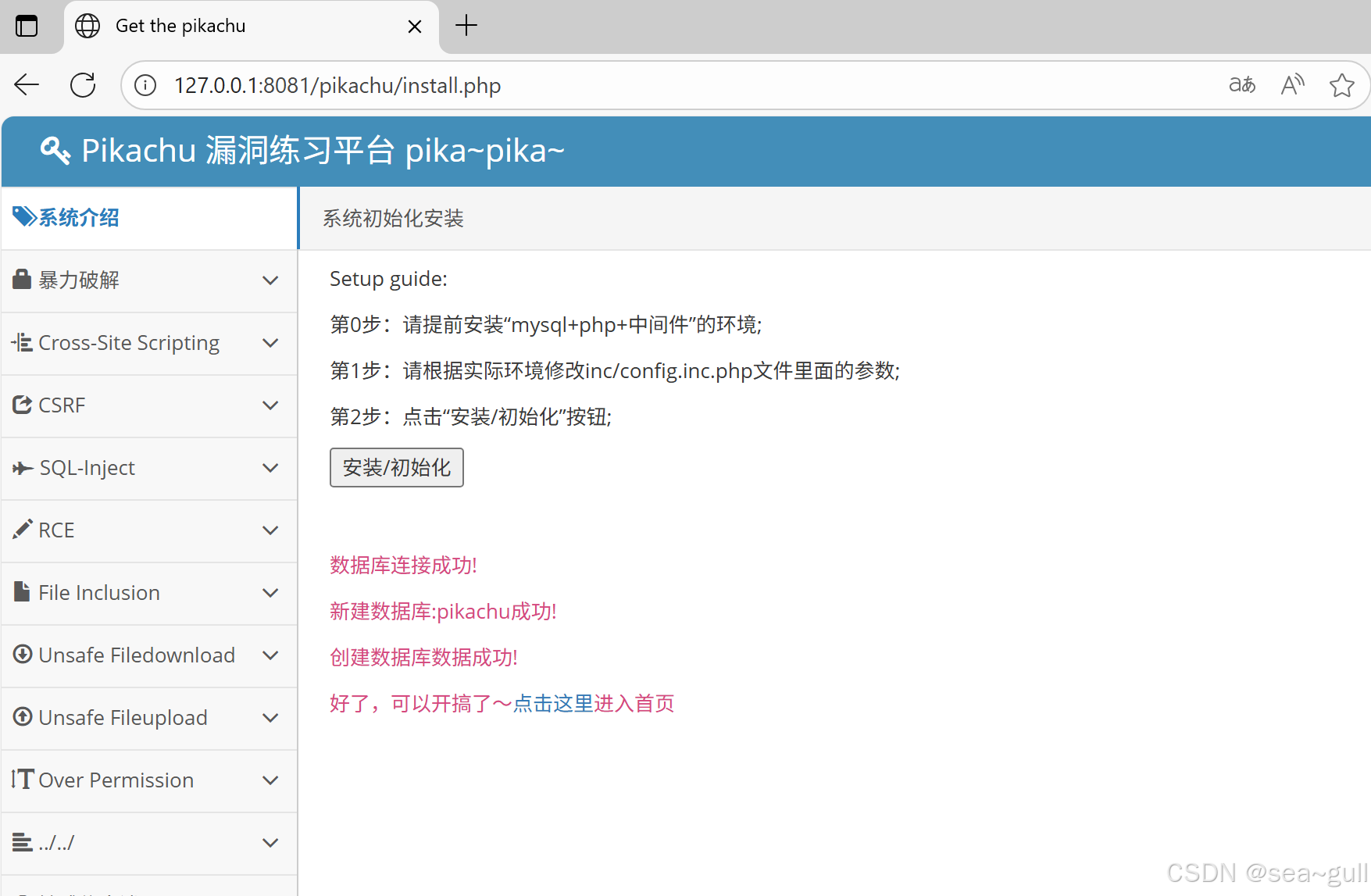Click the Cross-Site Scripting indent icon

[x=22, y=342]
